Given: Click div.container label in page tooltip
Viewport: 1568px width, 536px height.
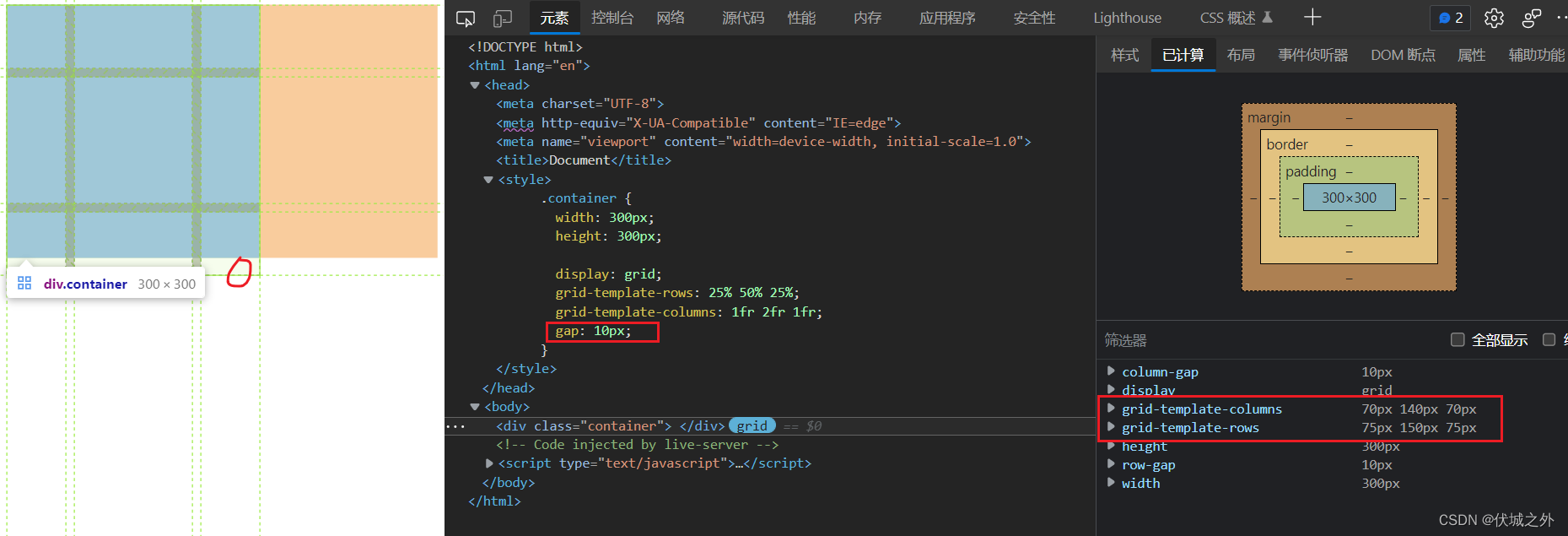Looking at the screenshot, I should coord(85,284).
